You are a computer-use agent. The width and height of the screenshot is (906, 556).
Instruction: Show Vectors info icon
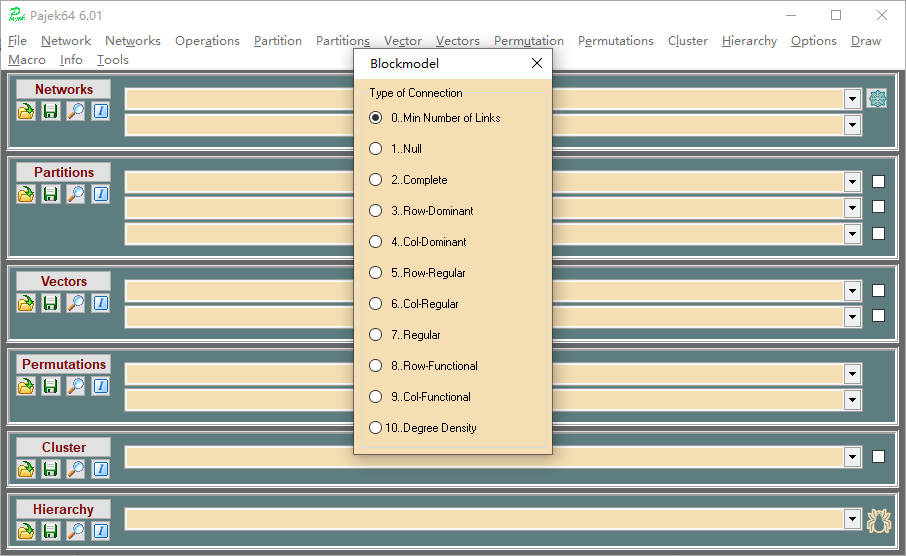(x=101, y=303)
